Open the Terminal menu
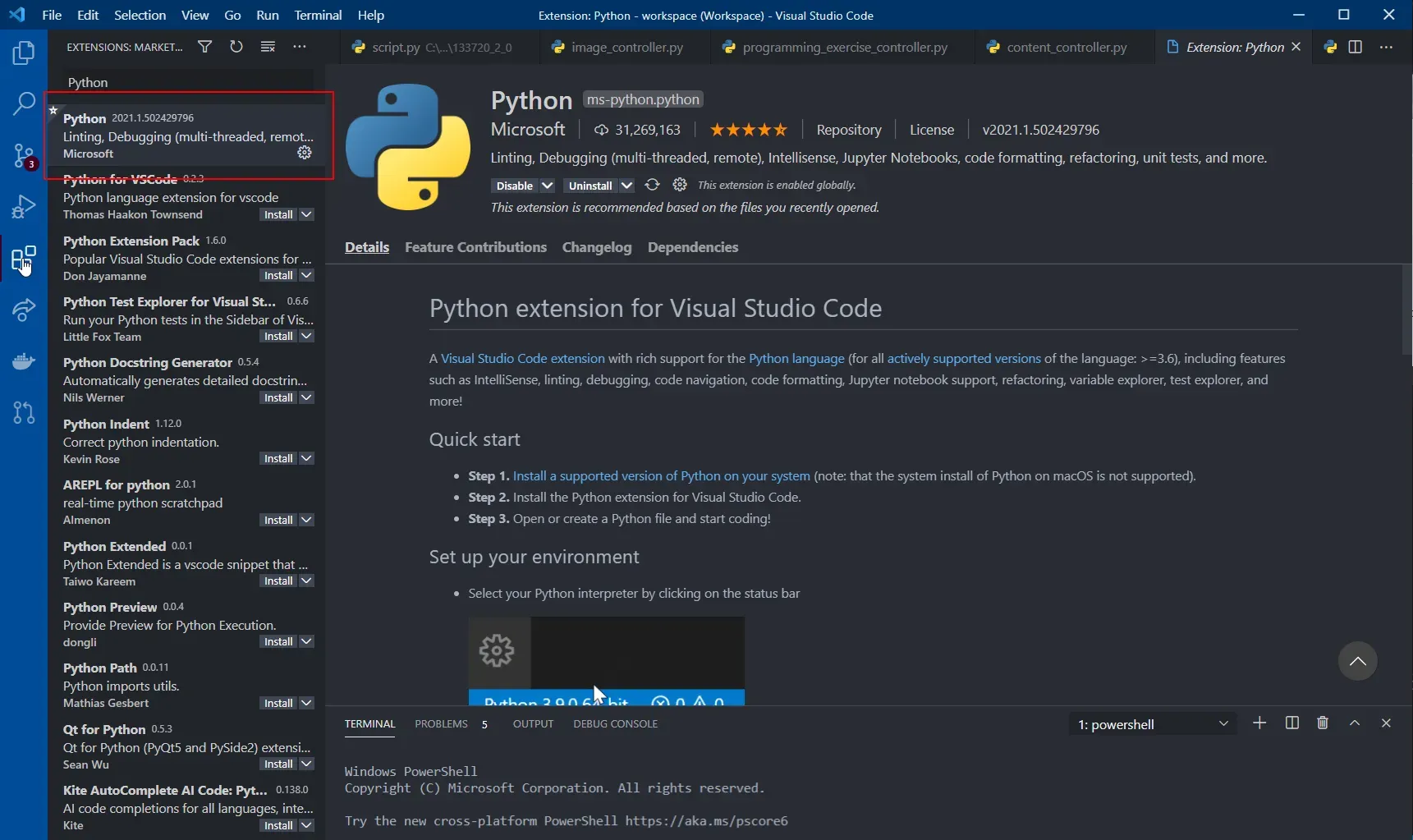Image resolution: width=1413 pixels, height=840 pixels. coord(318,15)
